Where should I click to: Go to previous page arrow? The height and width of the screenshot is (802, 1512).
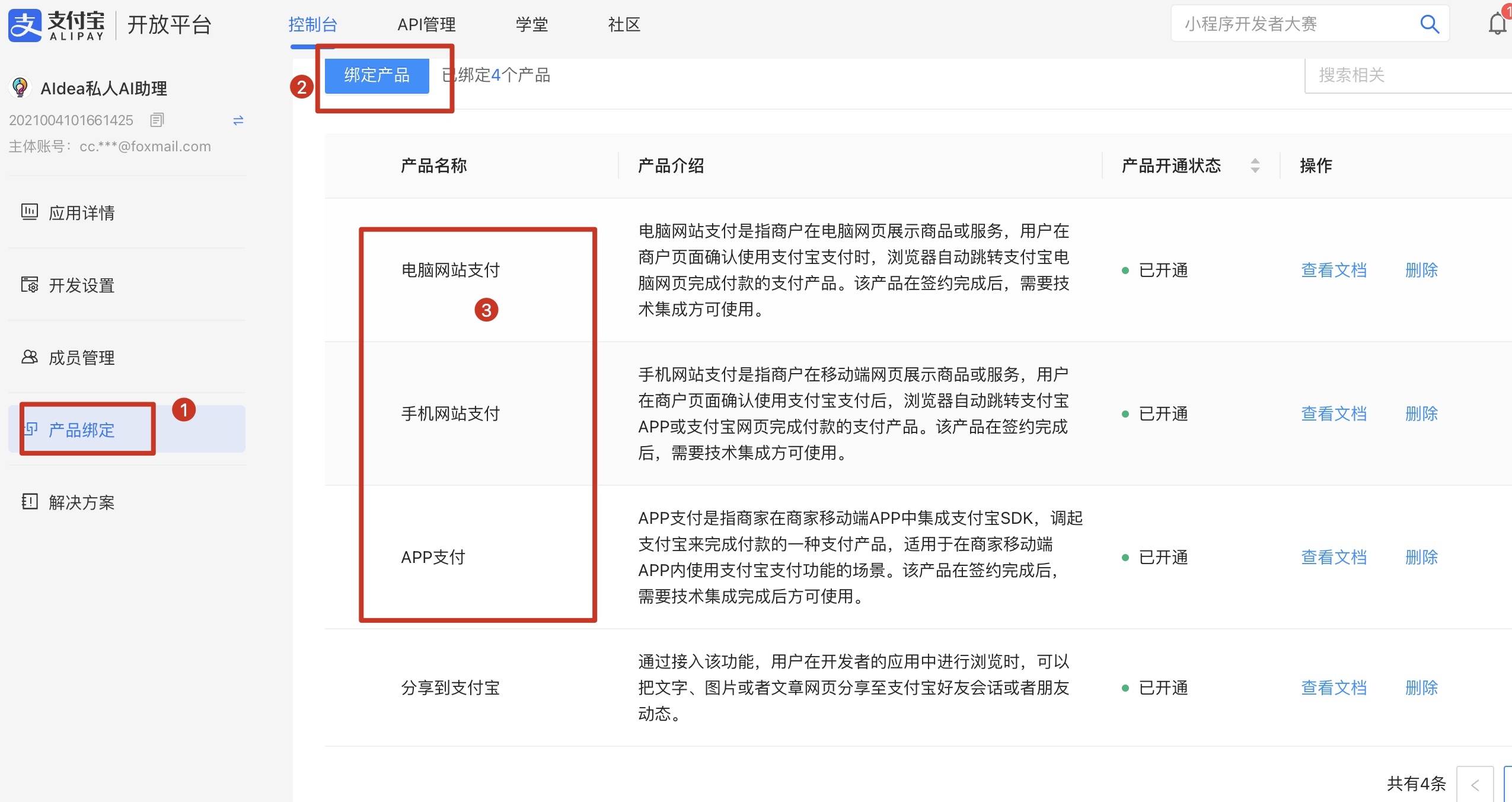1475,785
